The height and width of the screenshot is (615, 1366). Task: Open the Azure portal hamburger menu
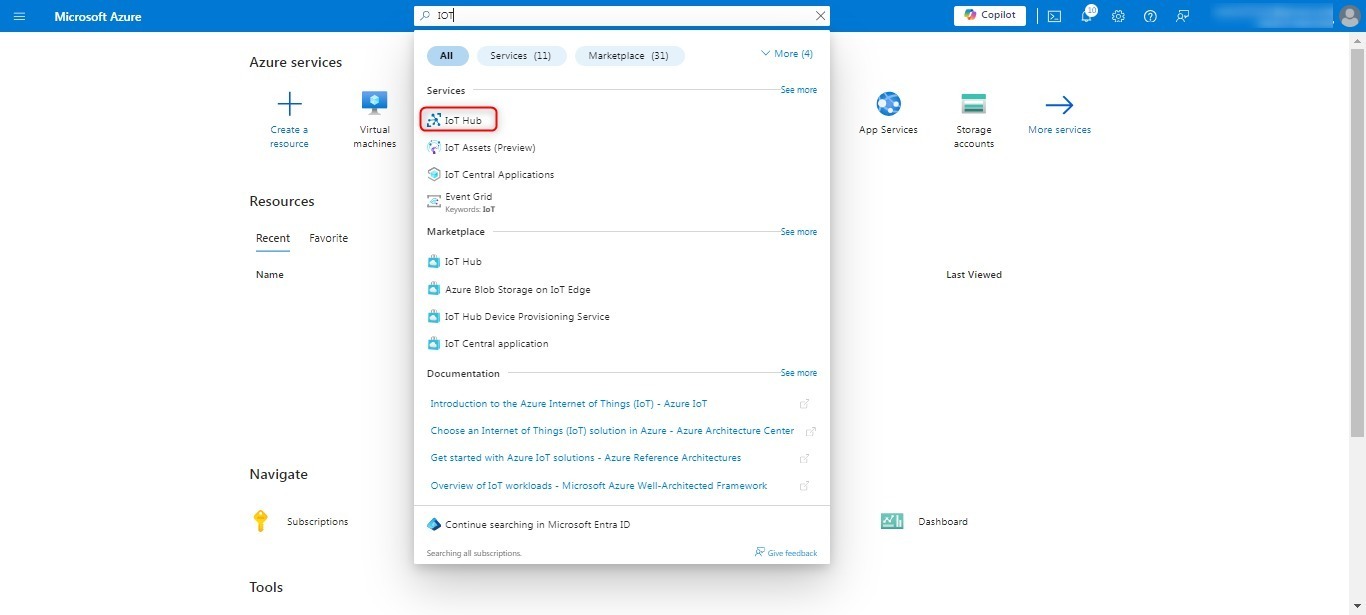click(19, 16)
